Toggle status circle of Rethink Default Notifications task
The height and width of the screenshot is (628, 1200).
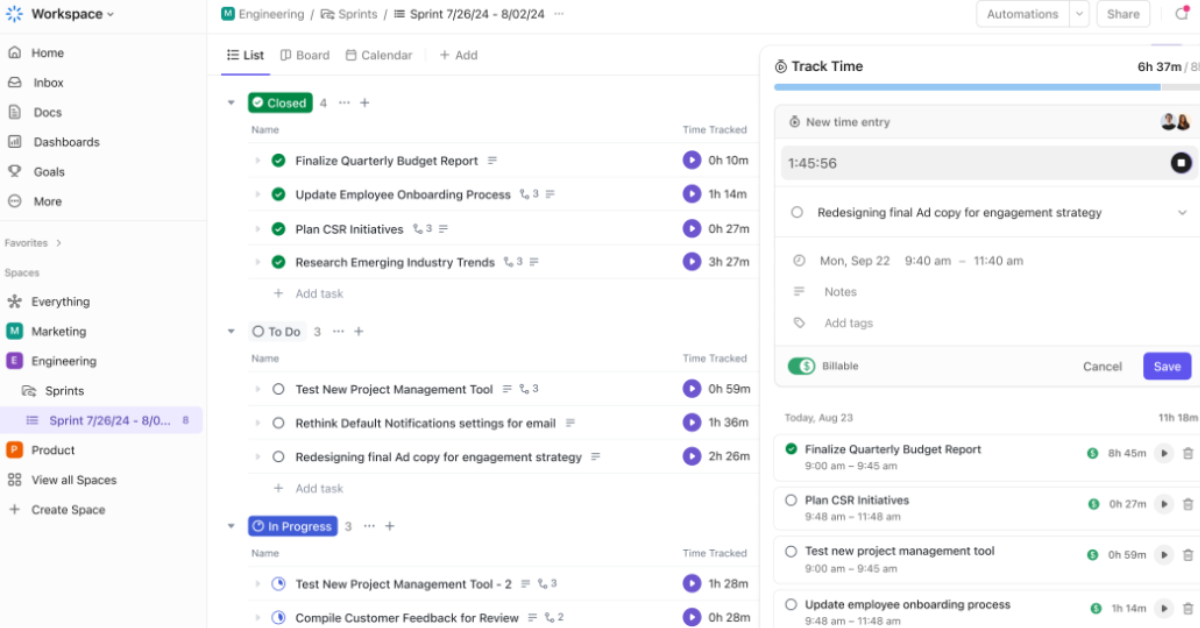coord(279,423)
